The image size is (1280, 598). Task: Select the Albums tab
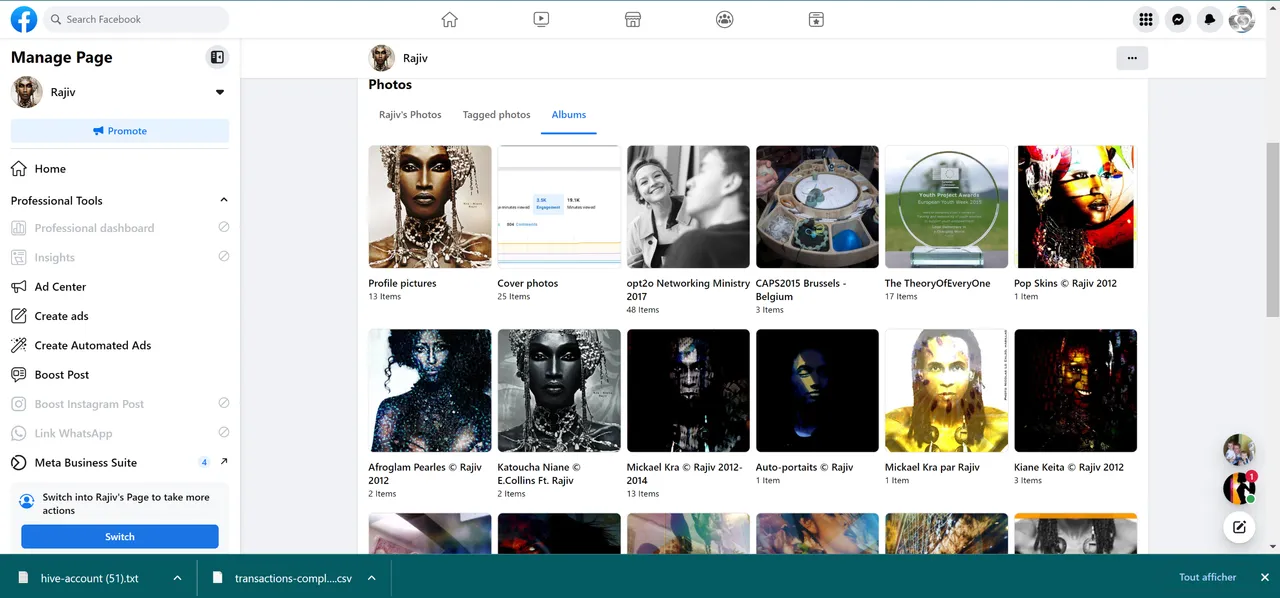569,115
